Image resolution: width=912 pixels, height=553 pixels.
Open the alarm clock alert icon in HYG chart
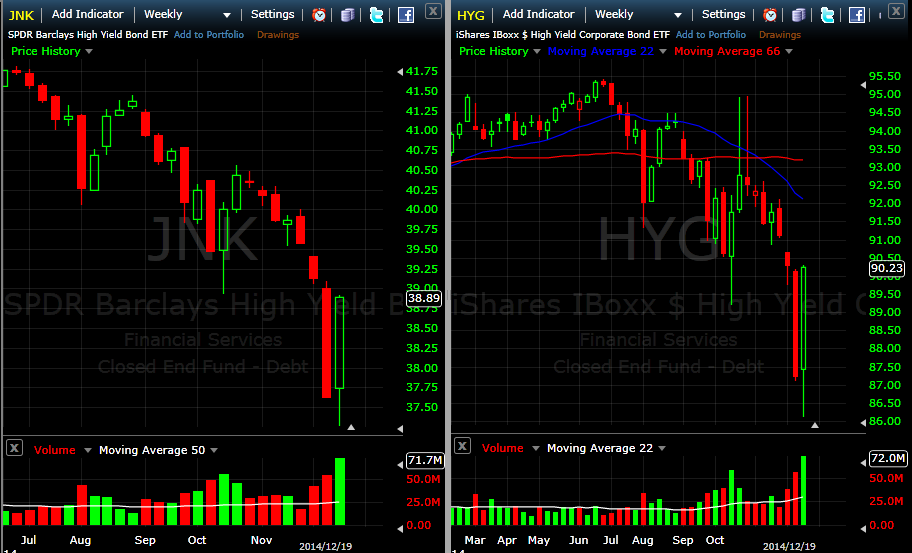[770, 15]
